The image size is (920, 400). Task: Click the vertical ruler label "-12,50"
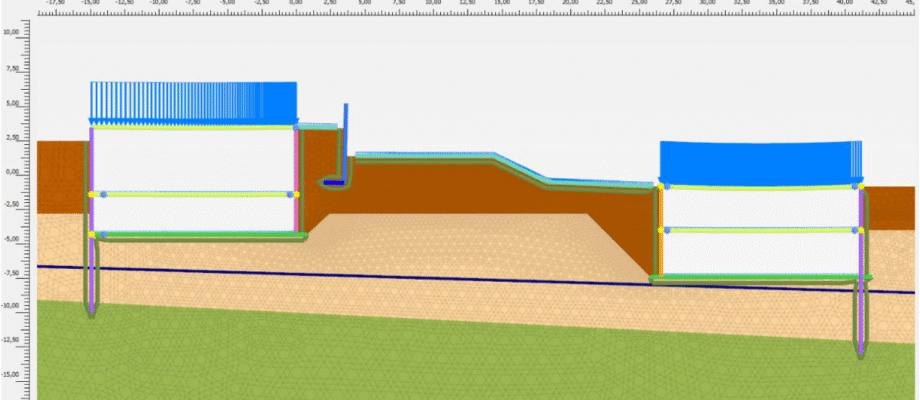point(11,340)
